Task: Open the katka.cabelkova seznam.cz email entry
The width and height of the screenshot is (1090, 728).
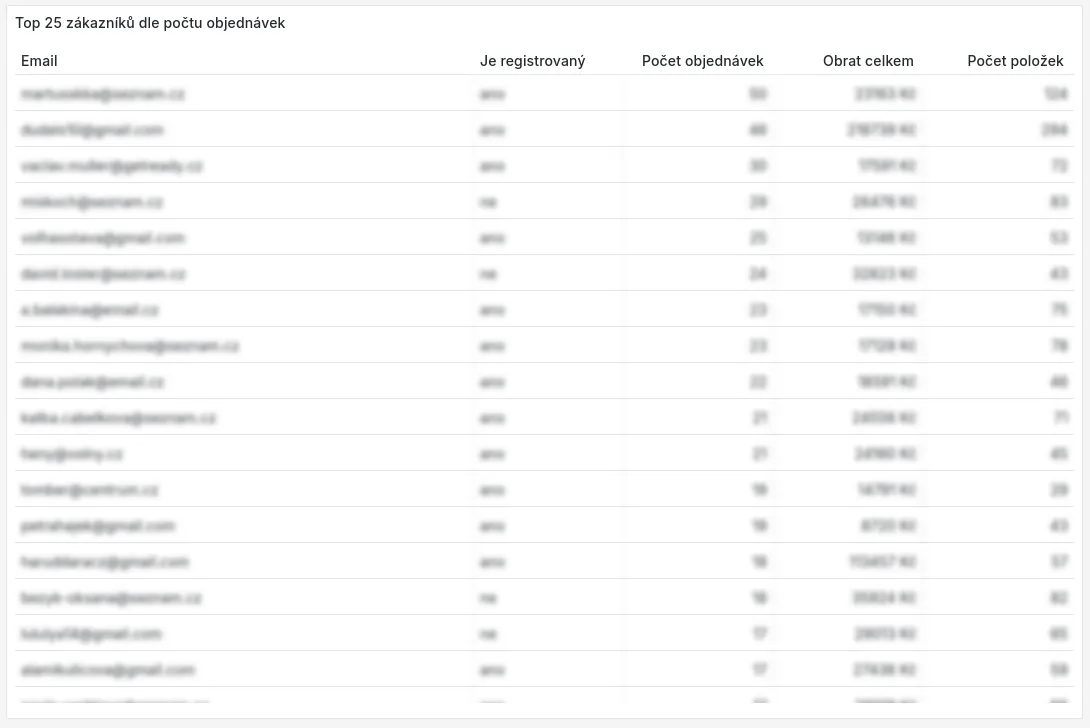Action: click(118, 418)
